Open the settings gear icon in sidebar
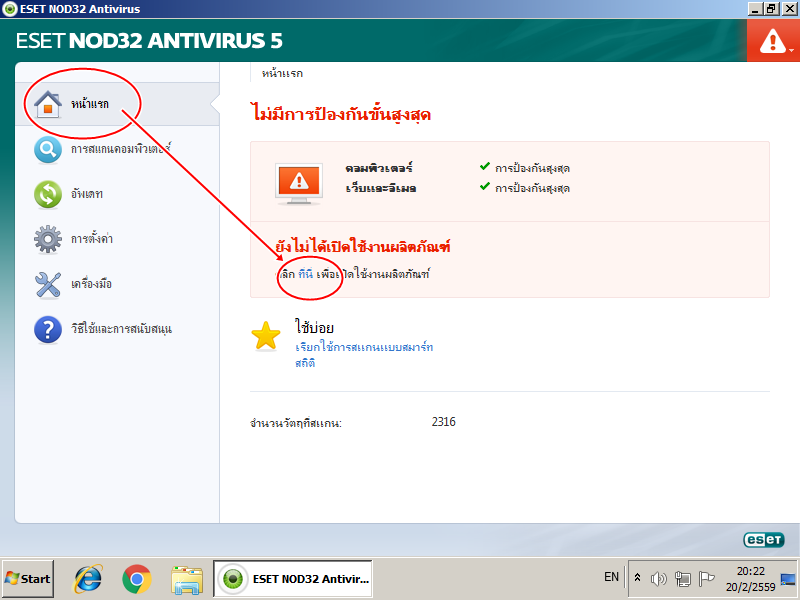The height and width of the screenshot is (600, 800). tap(48, 239)
